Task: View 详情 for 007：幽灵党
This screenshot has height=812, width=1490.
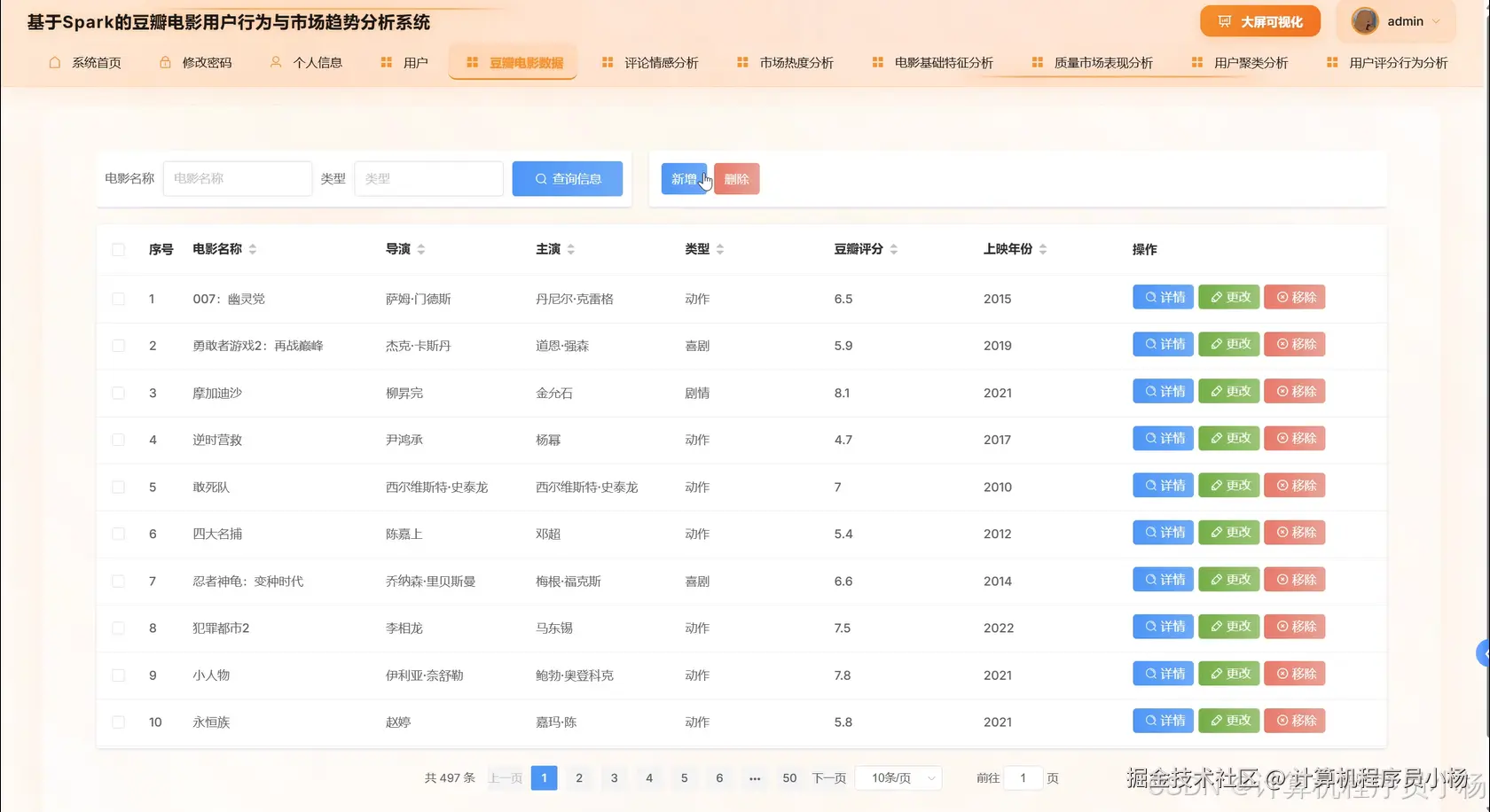Action: click(1164, 297)
